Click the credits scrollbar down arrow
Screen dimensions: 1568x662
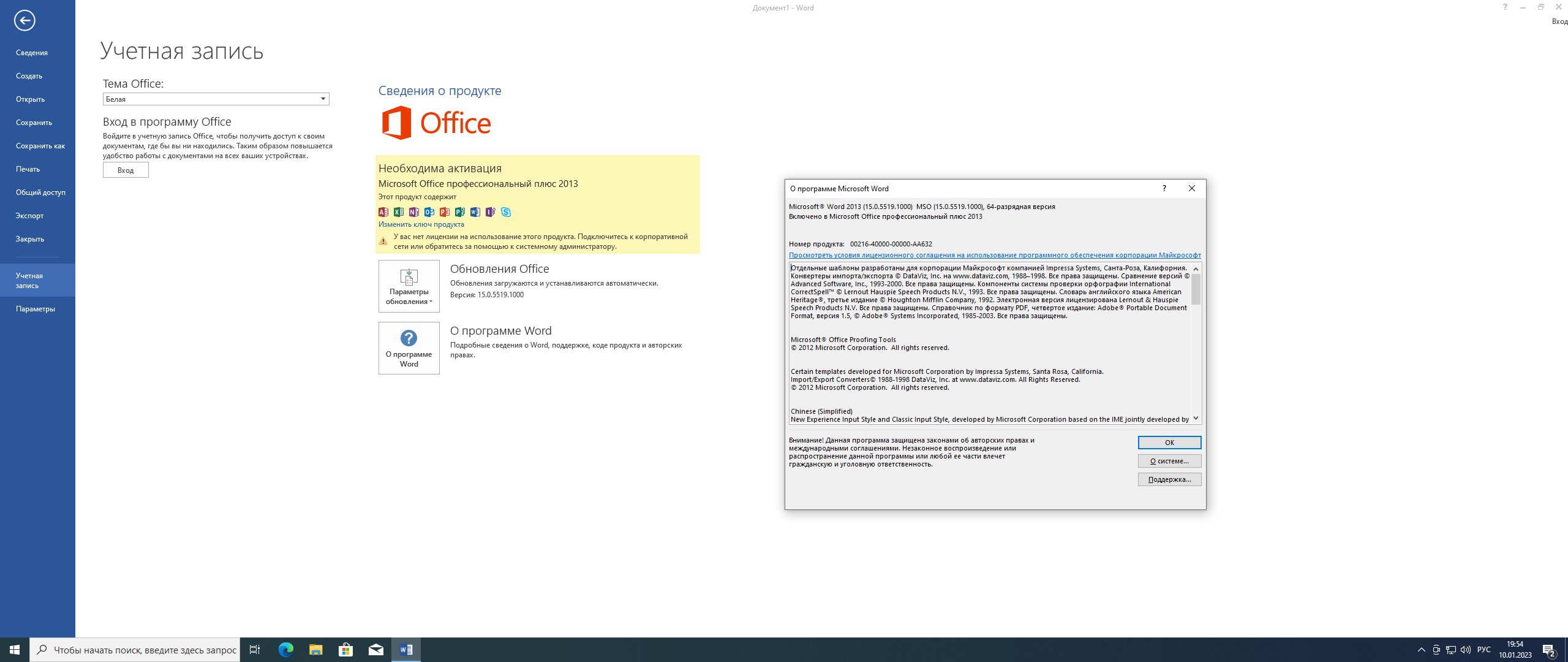1196,419
